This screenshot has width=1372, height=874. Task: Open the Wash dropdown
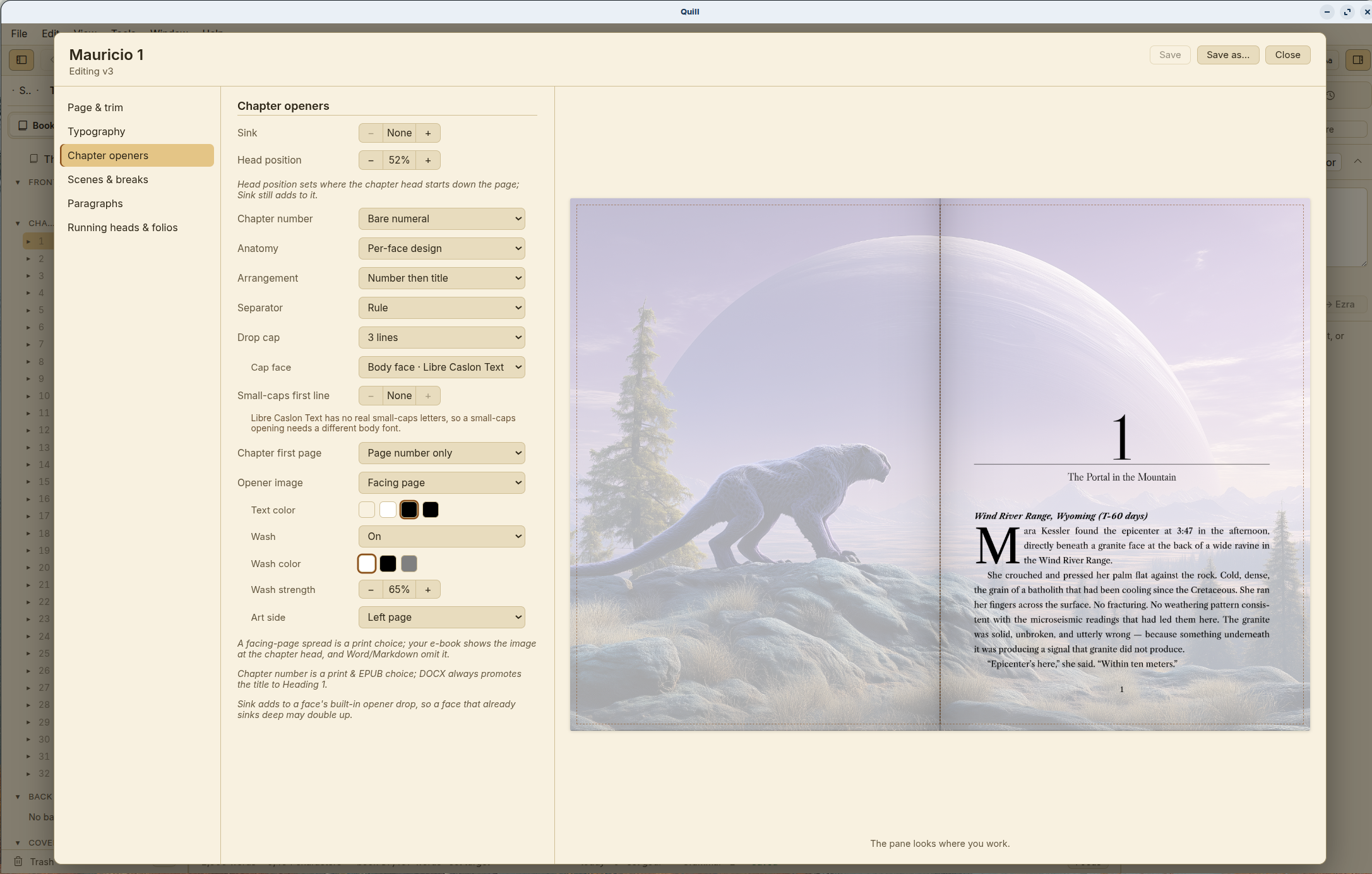coord(442,537)
